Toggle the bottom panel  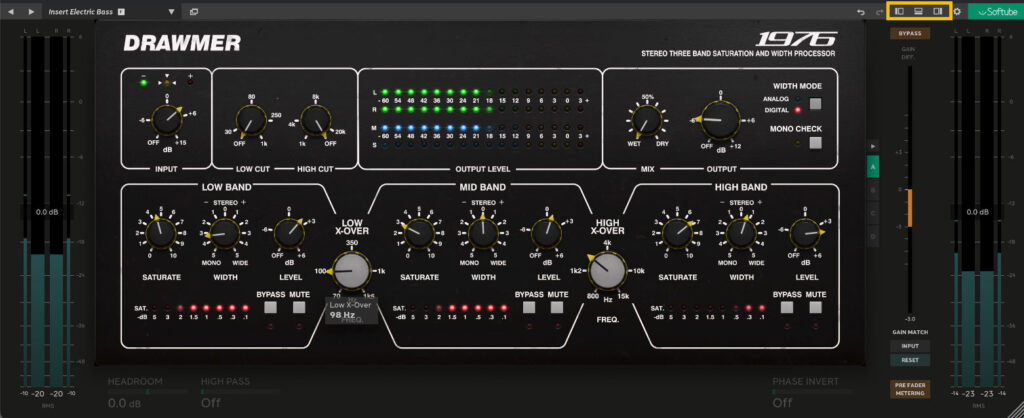tap(918, 11)
